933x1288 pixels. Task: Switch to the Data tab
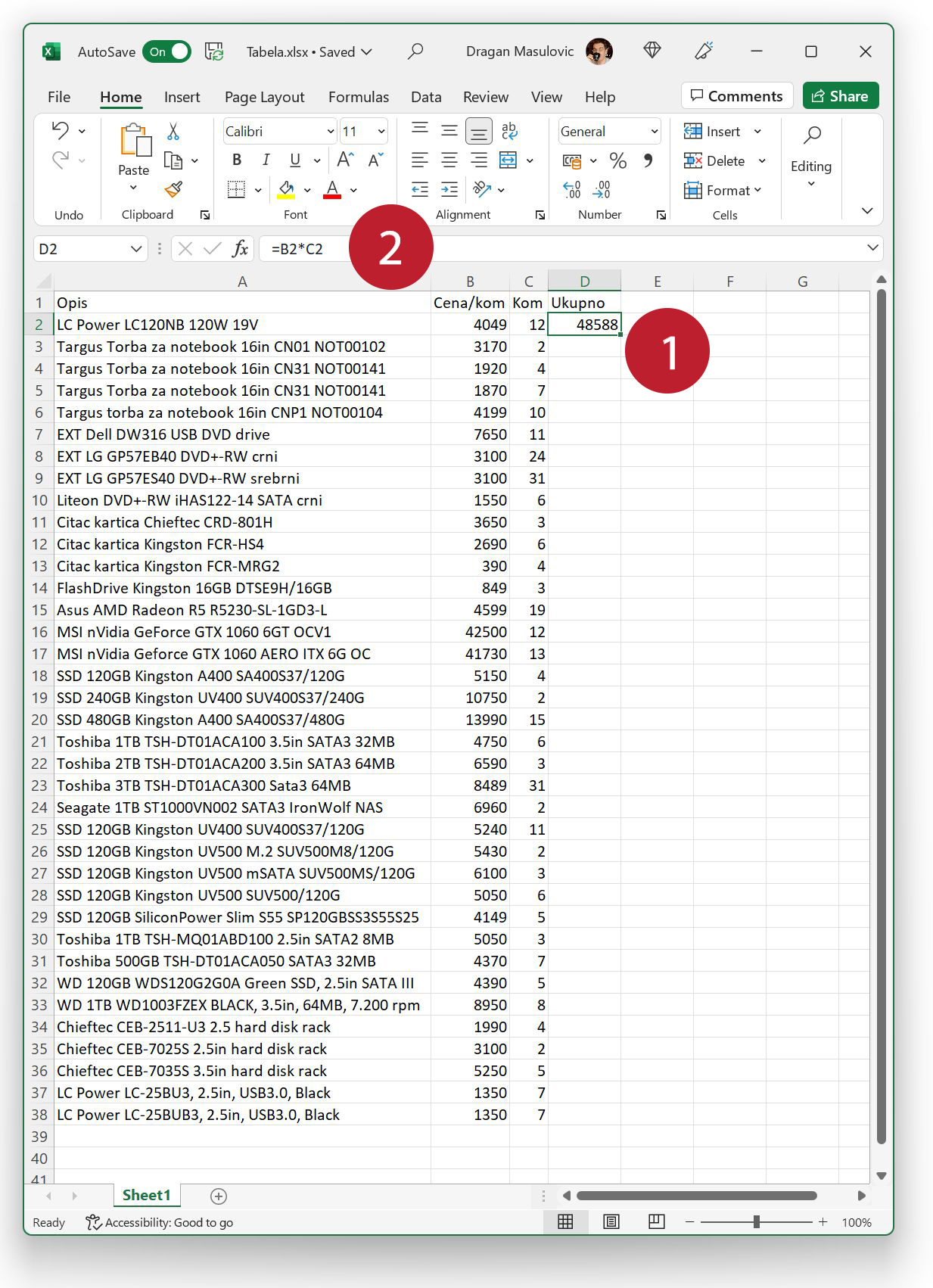click(426, 97)
